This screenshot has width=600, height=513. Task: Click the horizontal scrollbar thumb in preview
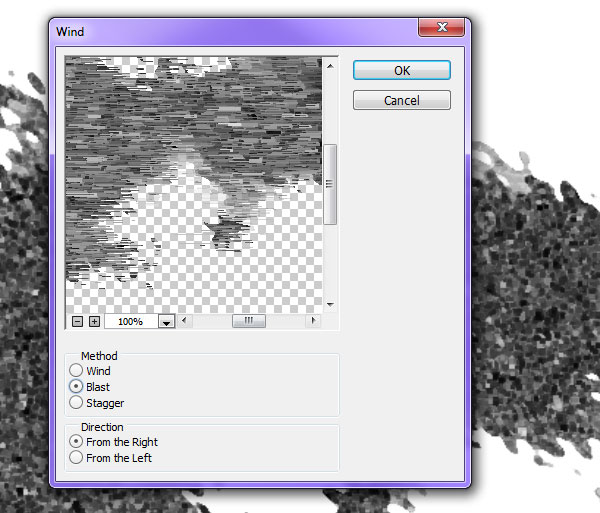pyautogui.click(x=249, y=321)
